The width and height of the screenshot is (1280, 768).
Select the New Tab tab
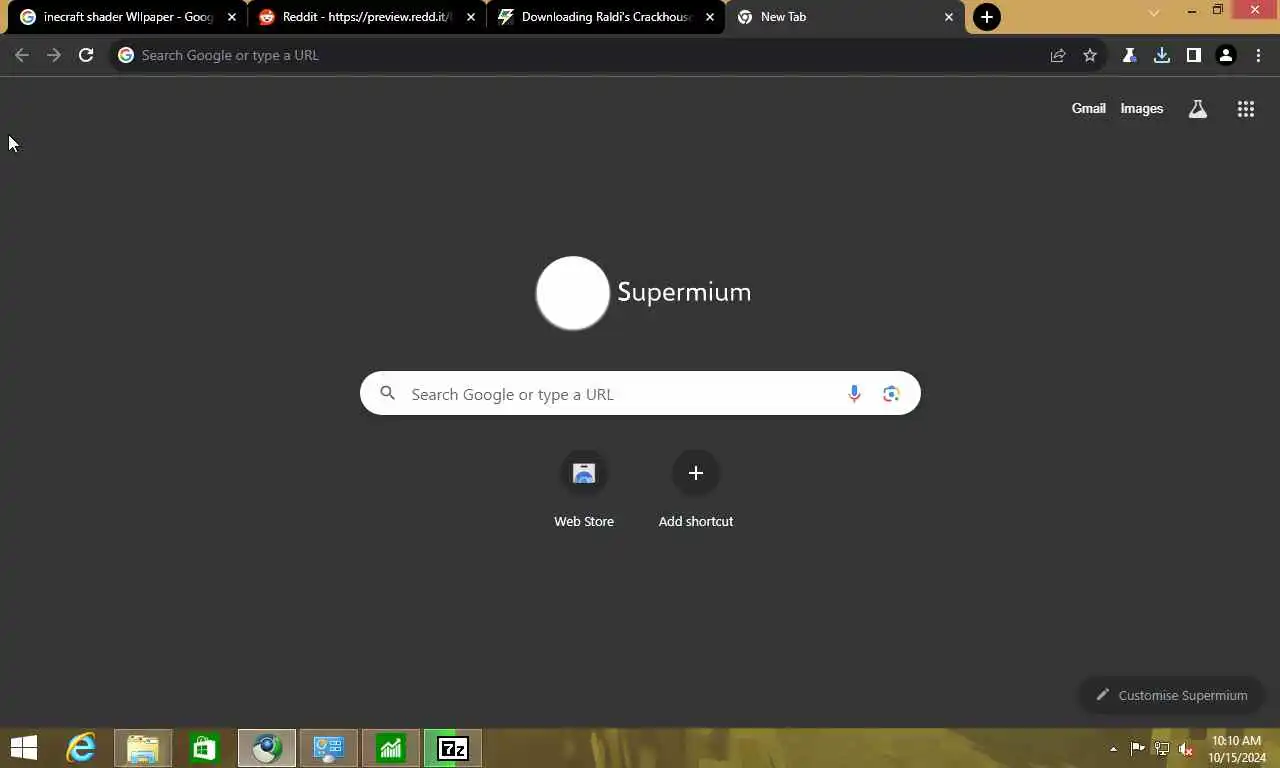(845, 17)
